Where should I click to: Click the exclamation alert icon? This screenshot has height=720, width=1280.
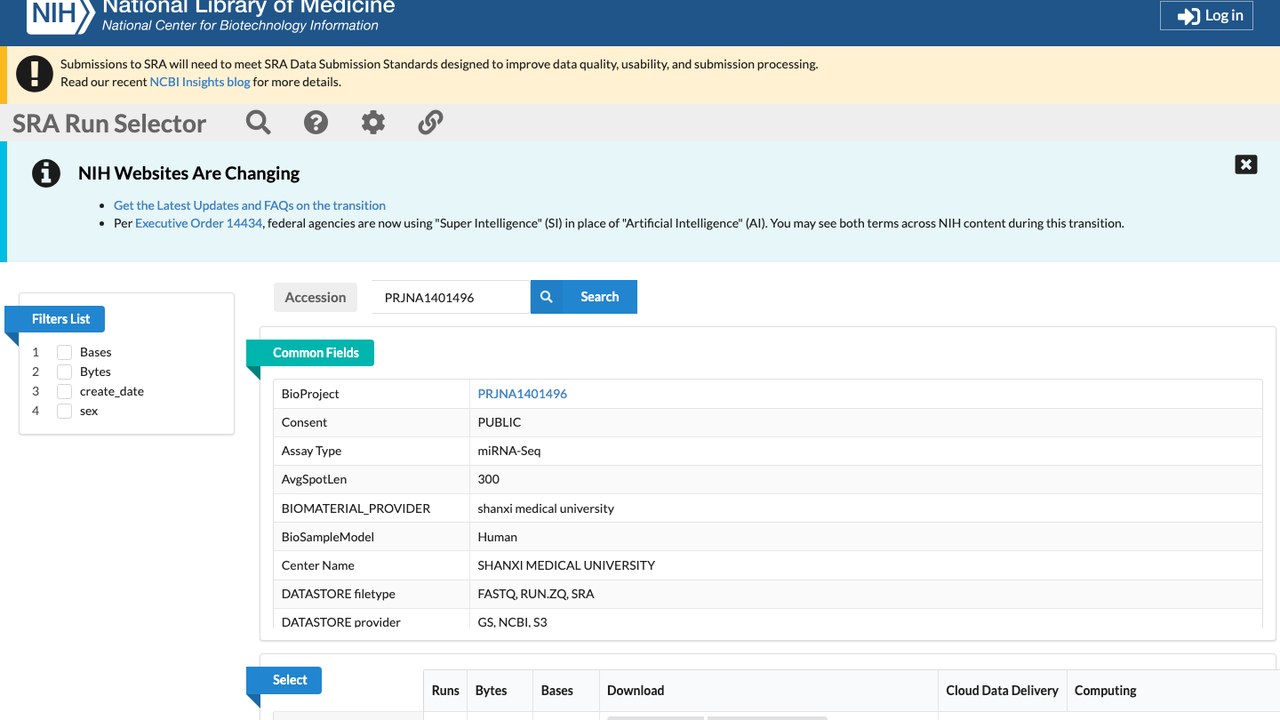tap(35, 73)
